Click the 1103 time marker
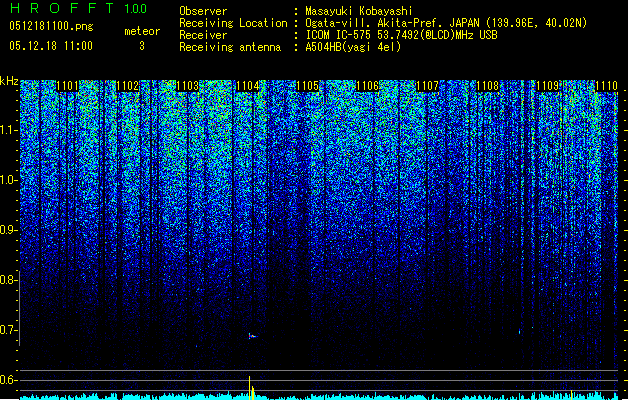 pos(187,86)
